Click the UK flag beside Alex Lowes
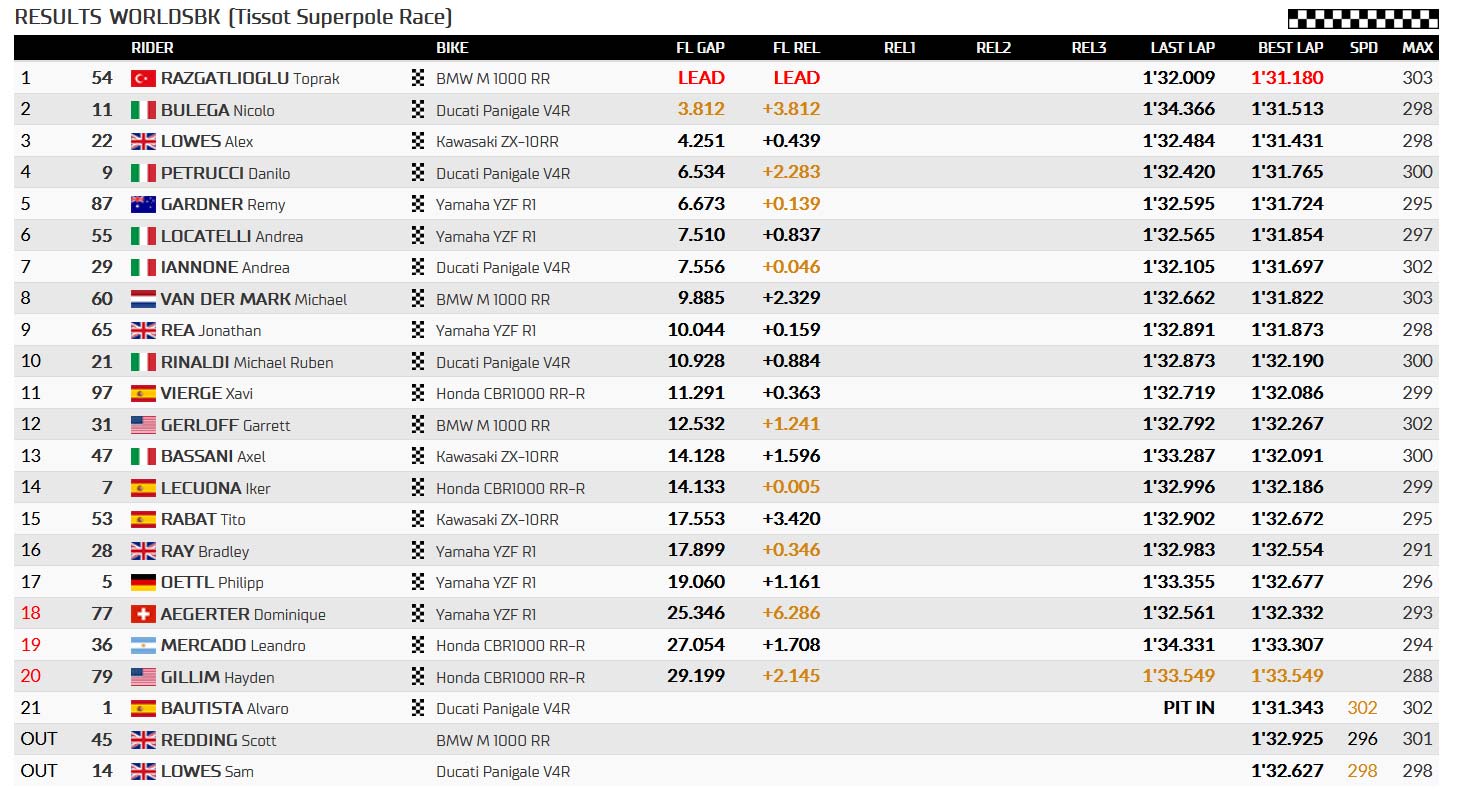Viewport: 1459px width, 789px height. 143,141
